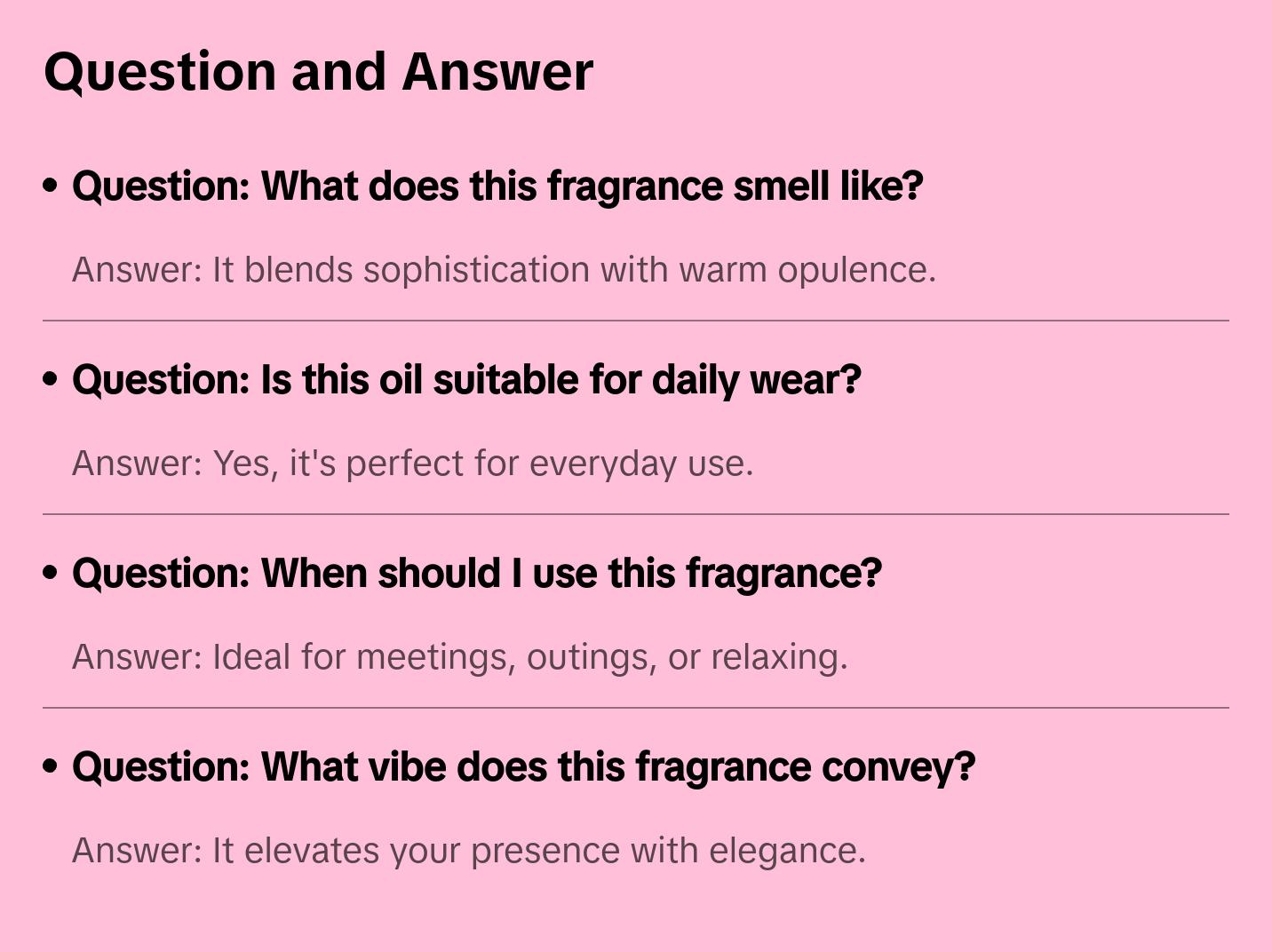Select the question about the vibe this fragrance conveys
Viewport: 1272px width, 952px height.
click(523, 767)
